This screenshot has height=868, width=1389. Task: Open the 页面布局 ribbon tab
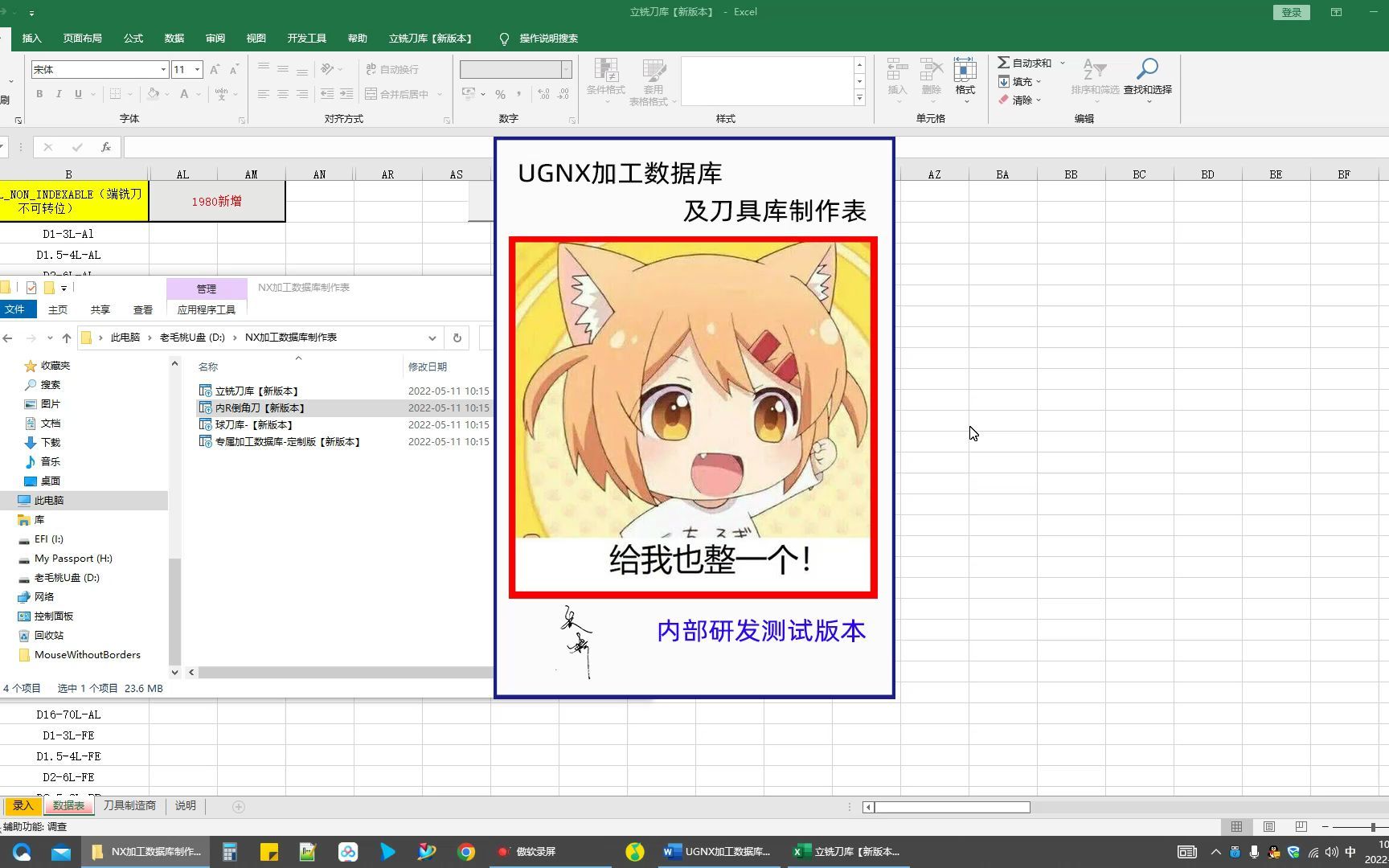click(x=83, y=39)
